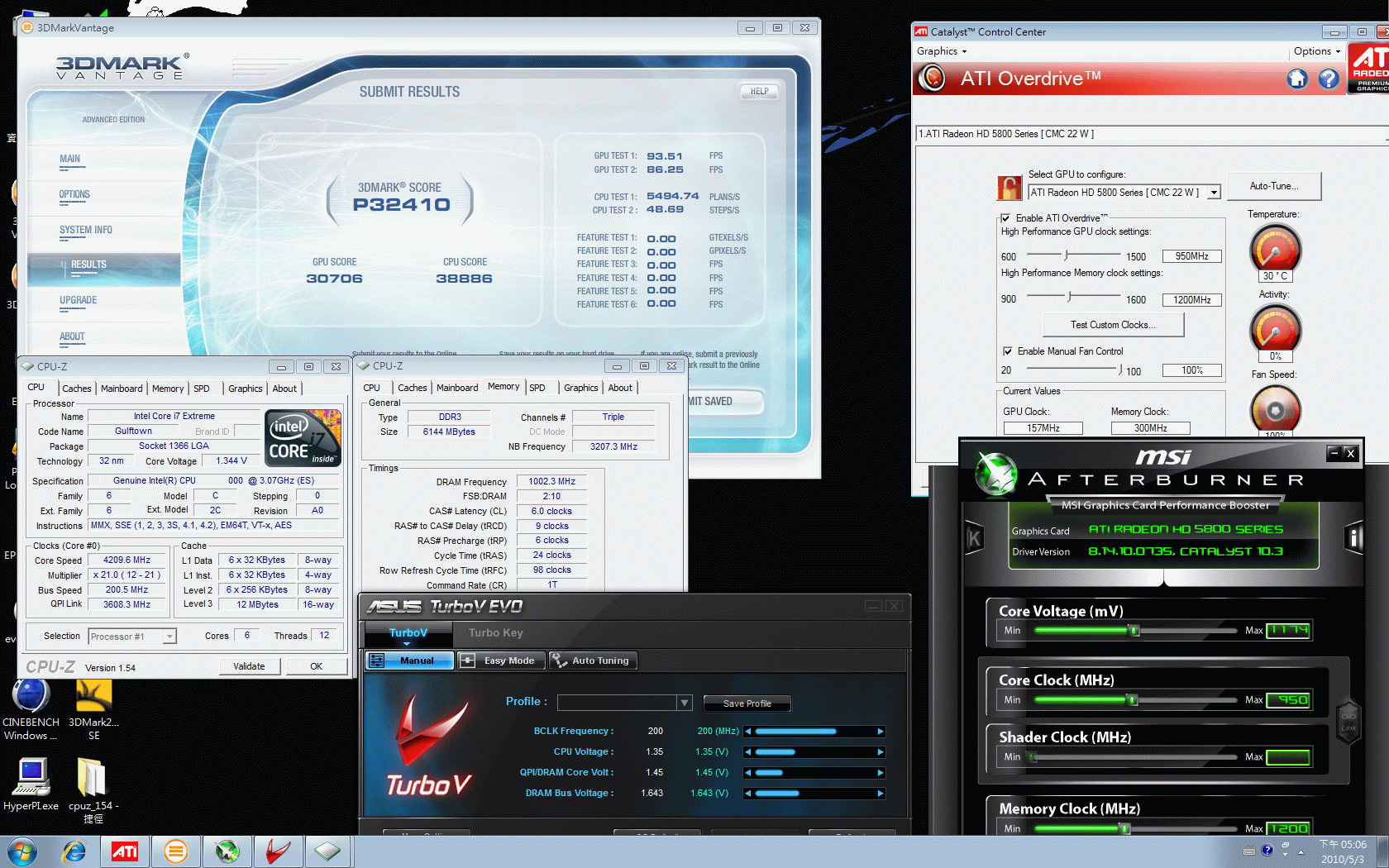The image size is (1389, 868).
Task: Switch to 3DMark Vantage taskbar button
Action: [176, 851]
